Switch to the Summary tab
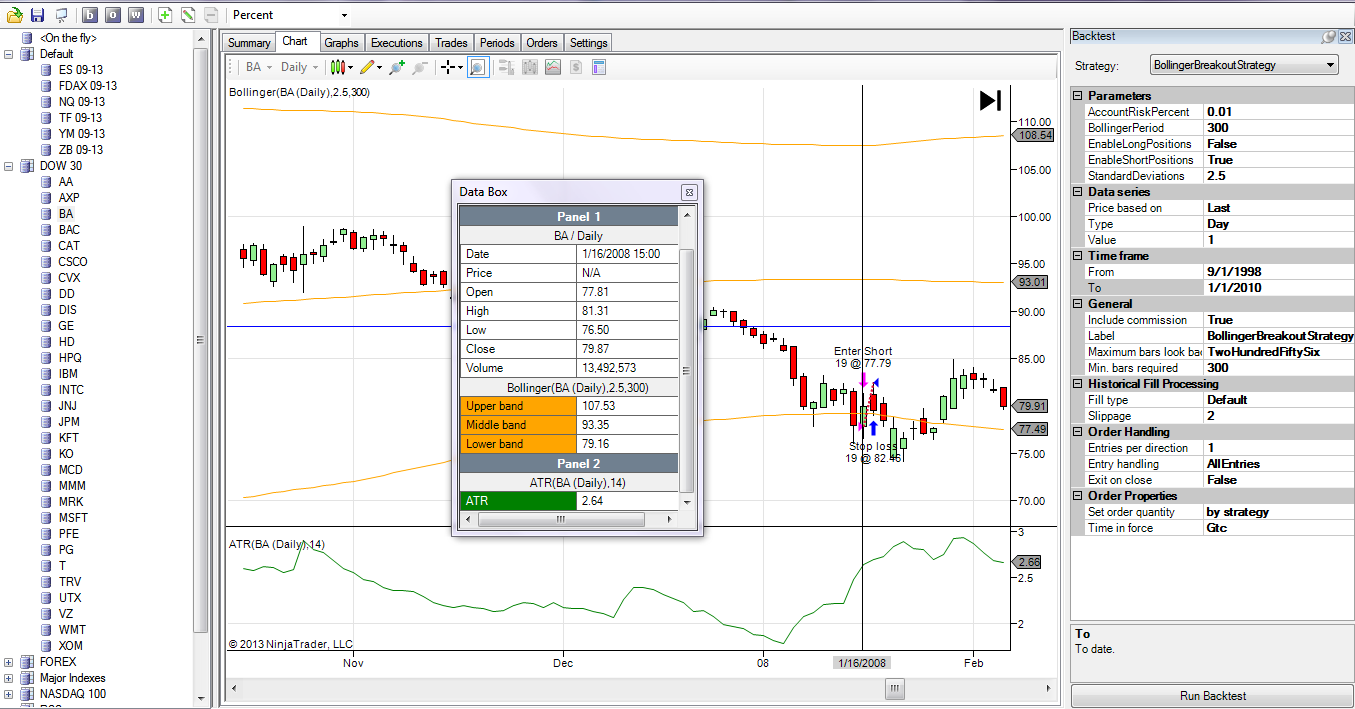This screenshot has width=1355, height=709. (249, 43)
